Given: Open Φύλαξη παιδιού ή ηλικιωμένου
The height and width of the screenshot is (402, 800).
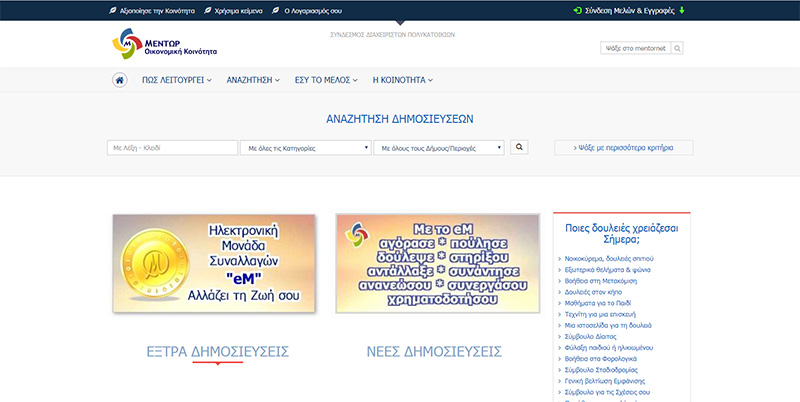Looking at the screenshot, I should coord(609,348).
